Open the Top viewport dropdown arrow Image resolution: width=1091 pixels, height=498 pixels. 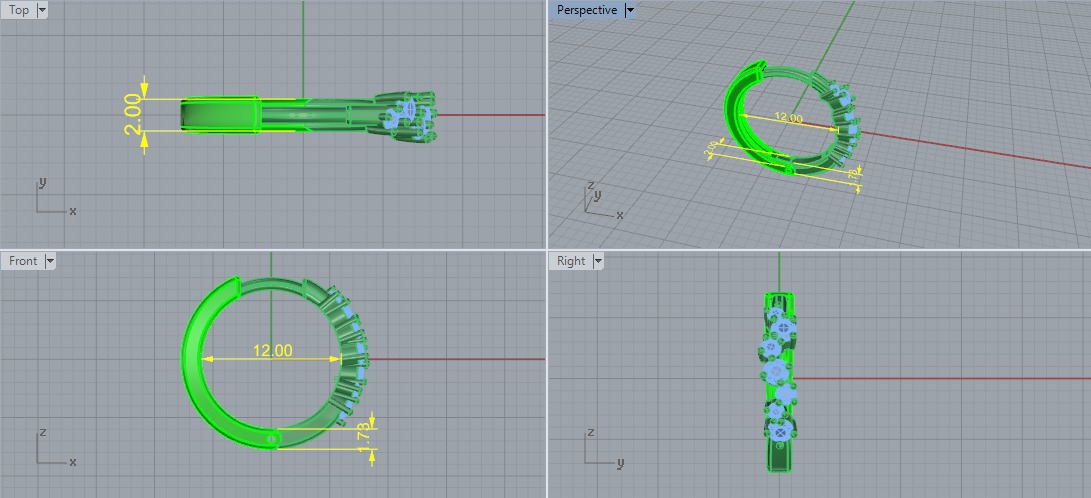41,10
